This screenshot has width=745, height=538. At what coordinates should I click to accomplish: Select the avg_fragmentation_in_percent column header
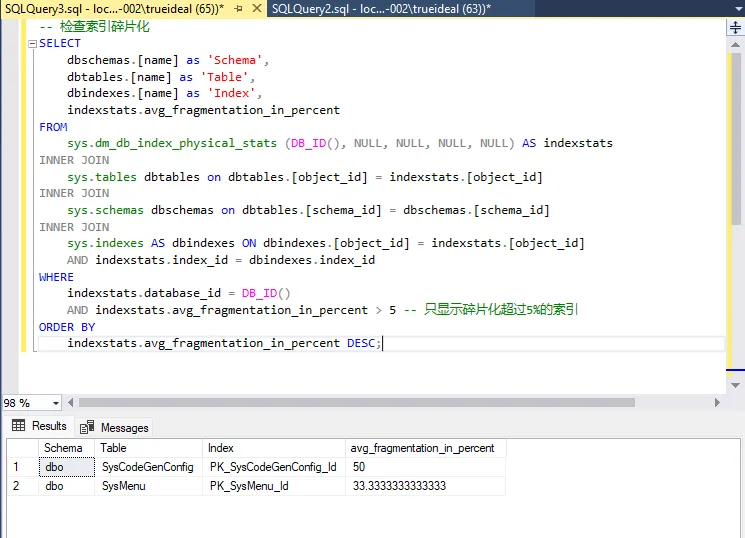[422, 448]
